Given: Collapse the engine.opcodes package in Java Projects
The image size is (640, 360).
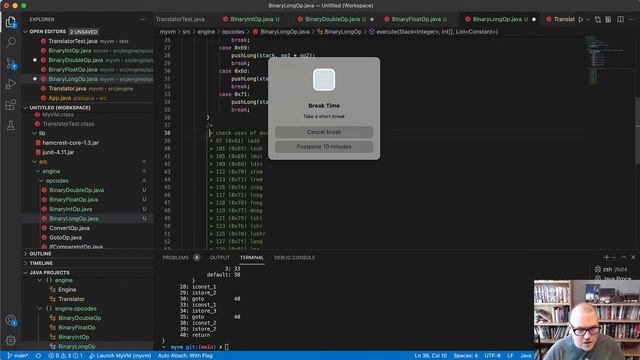Looking at the screenshot, I should tap(76, 309).
